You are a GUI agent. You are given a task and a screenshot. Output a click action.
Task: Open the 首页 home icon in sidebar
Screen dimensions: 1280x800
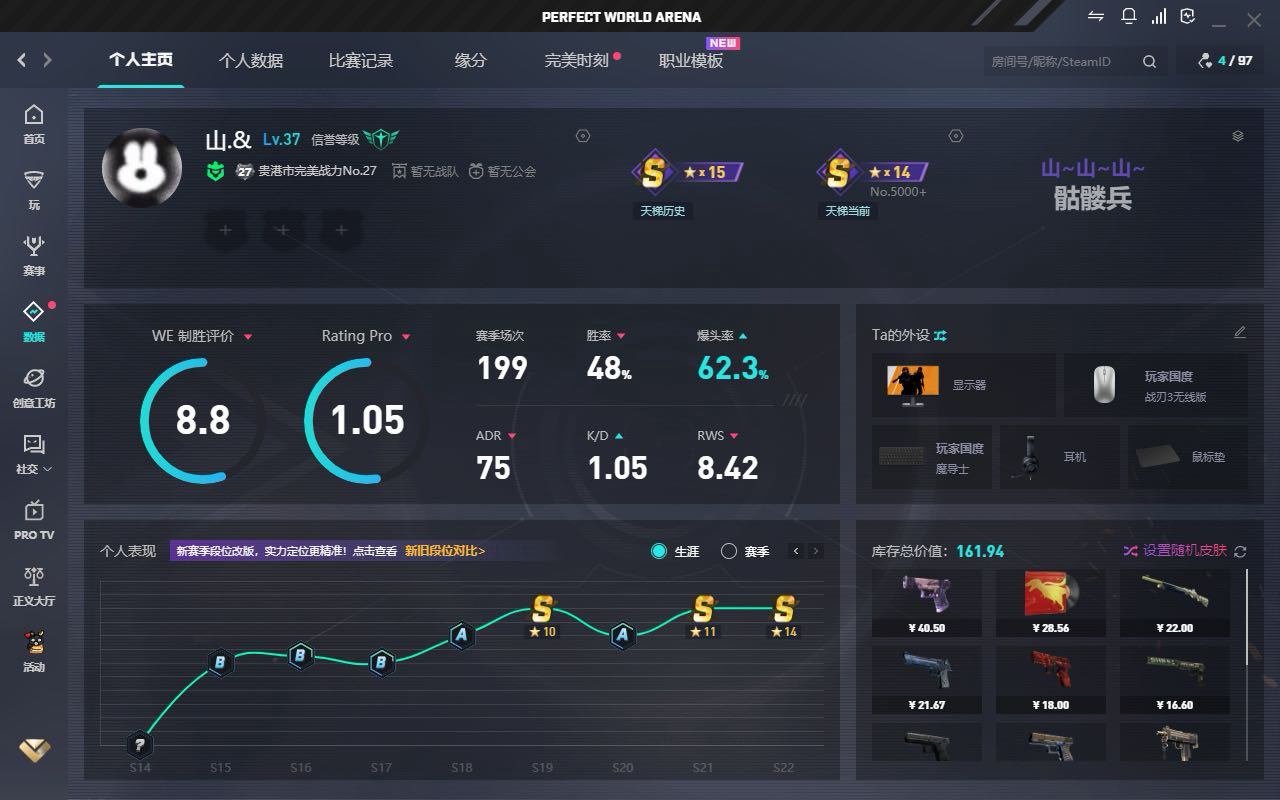(x=34, y=124)
